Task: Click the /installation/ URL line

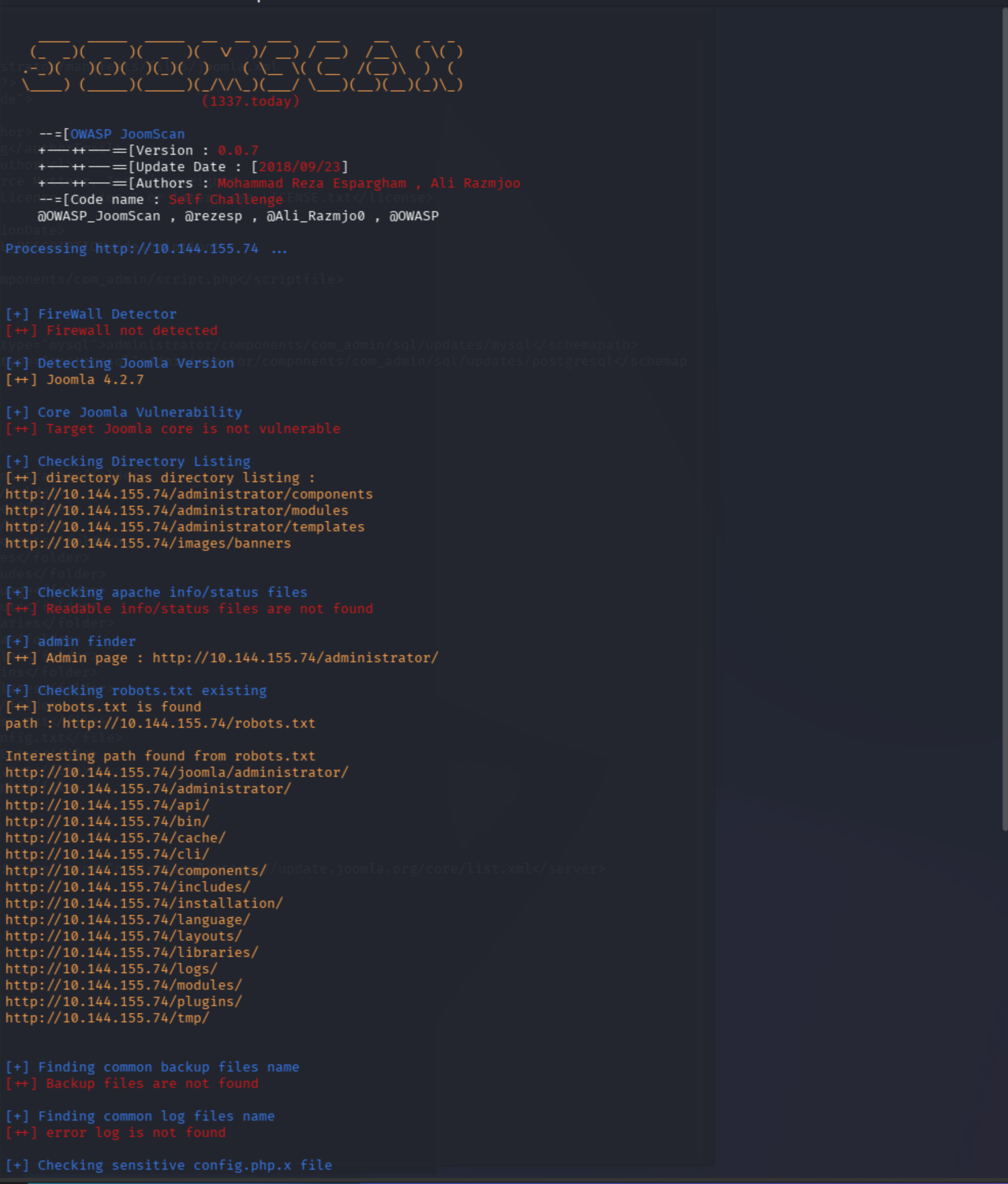Action: pyautogui.click(x=144, y=903)
